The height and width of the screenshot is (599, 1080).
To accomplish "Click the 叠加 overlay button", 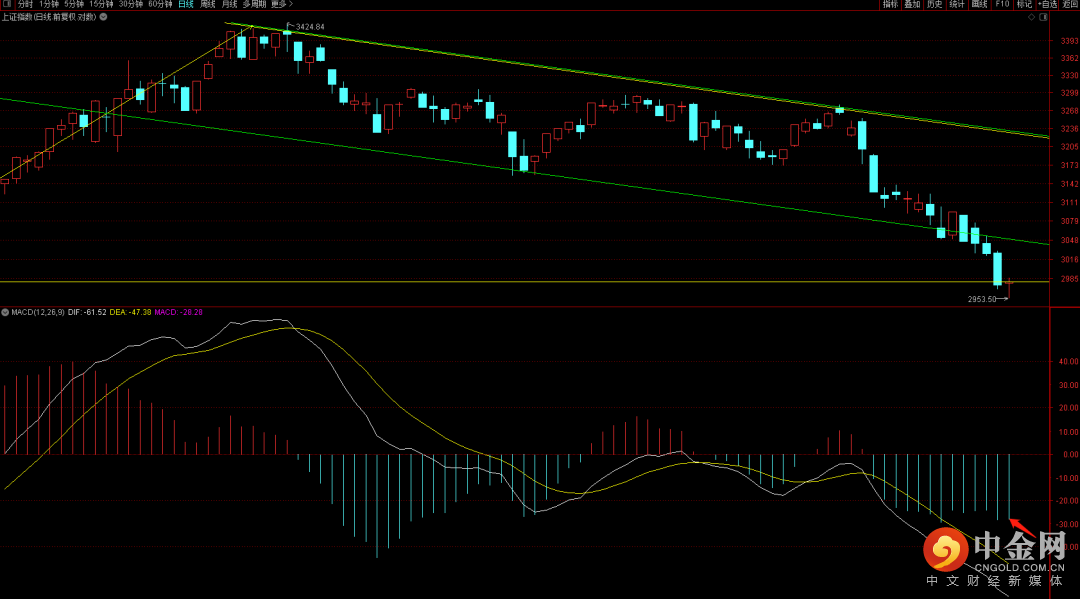I will coord(913,4).
